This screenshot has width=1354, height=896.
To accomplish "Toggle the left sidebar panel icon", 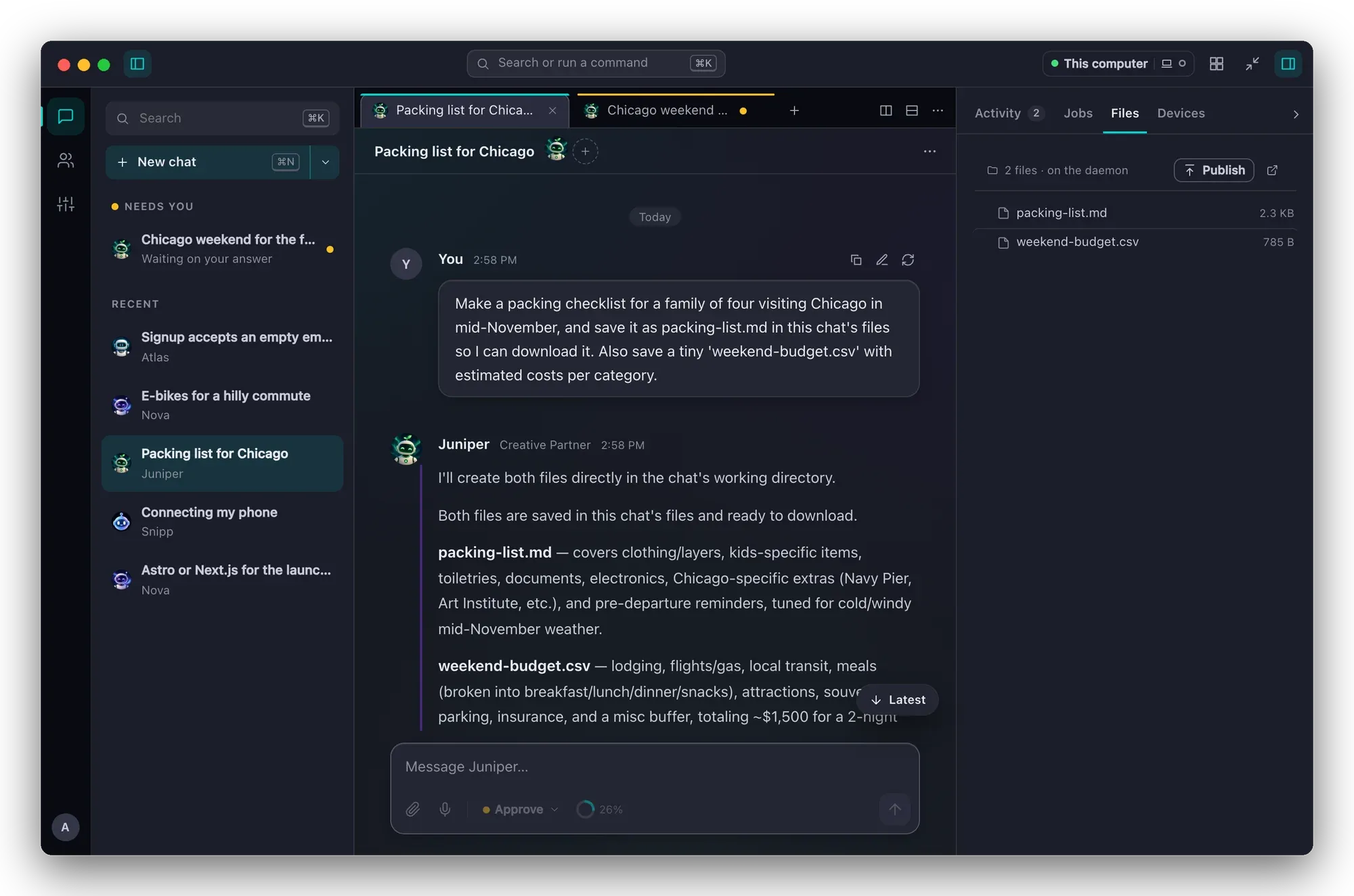I will [137, 64].
